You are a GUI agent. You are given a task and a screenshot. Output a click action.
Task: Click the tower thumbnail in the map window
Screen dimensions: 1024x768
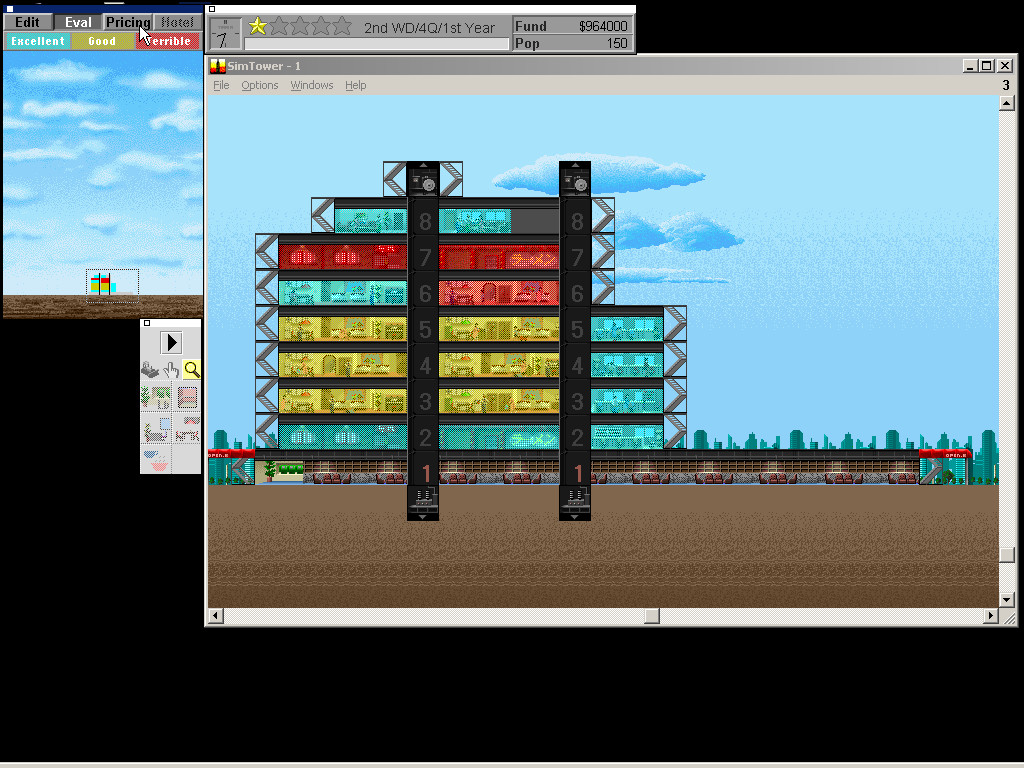[x=103, y=283]
